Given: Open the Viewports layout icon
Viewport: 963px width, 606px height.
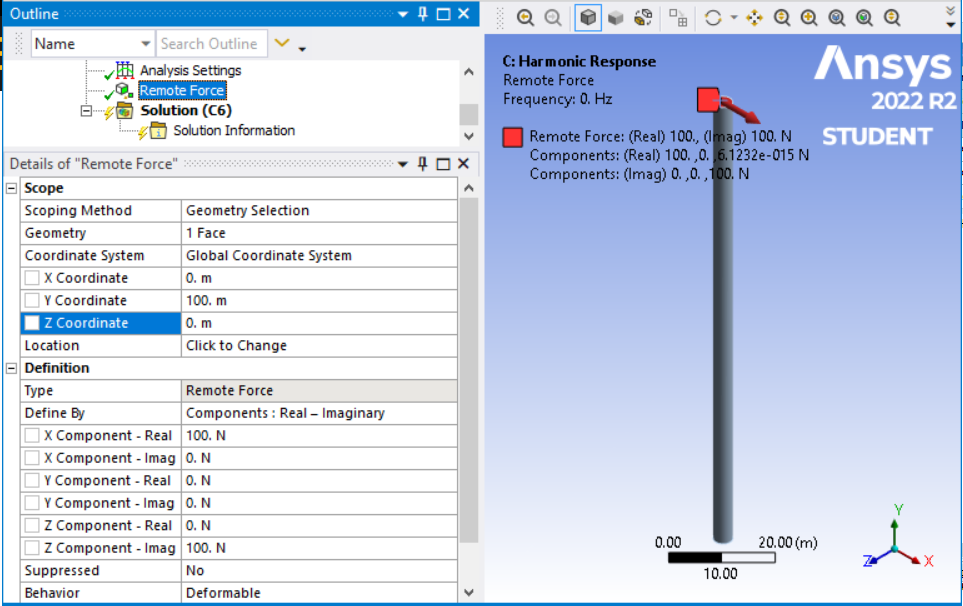Looking at the screenshot, I should pyautogui.click(x=678, y=18).
